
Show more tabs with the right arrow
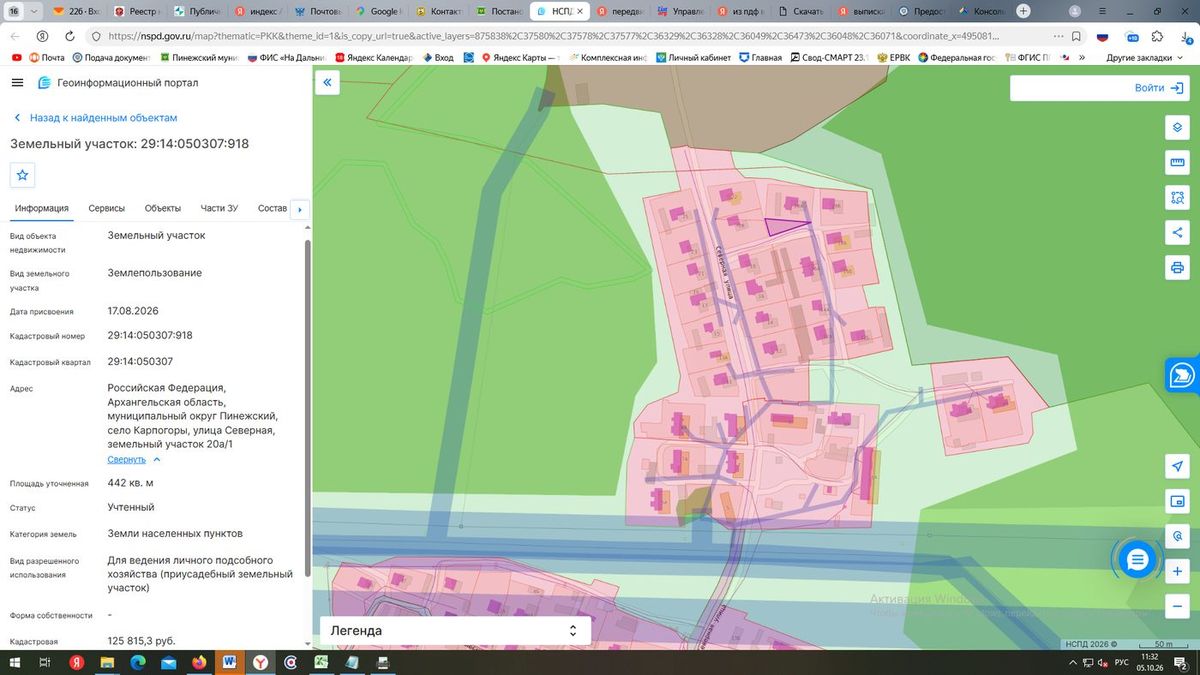pyautogui.click(x=299, y=209)
